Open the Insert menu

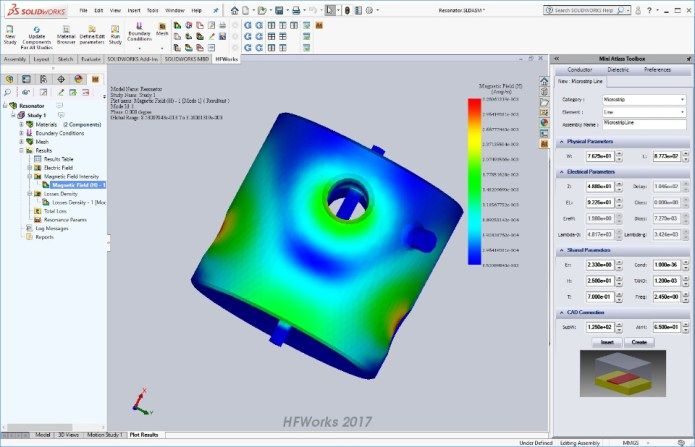[134, 10]
